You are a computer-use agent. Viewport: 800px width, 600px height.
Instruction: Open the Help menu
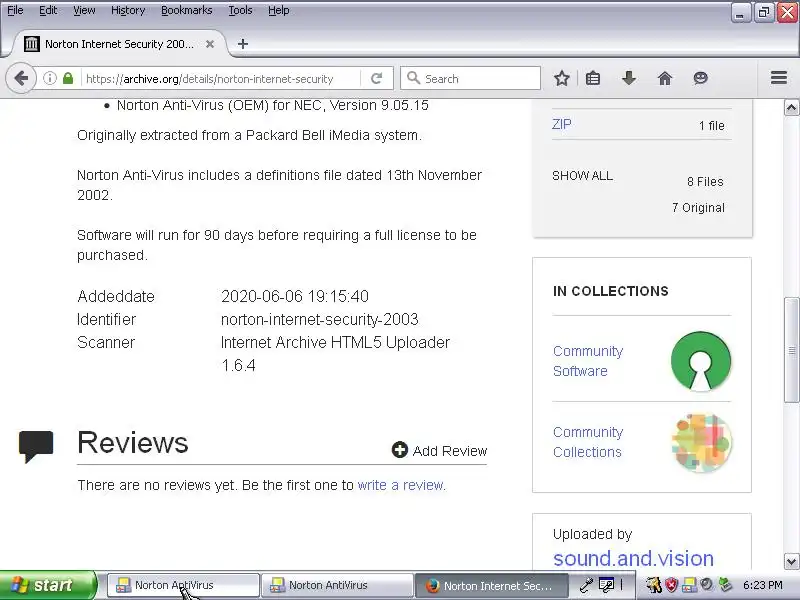click(x=279, y=10)
